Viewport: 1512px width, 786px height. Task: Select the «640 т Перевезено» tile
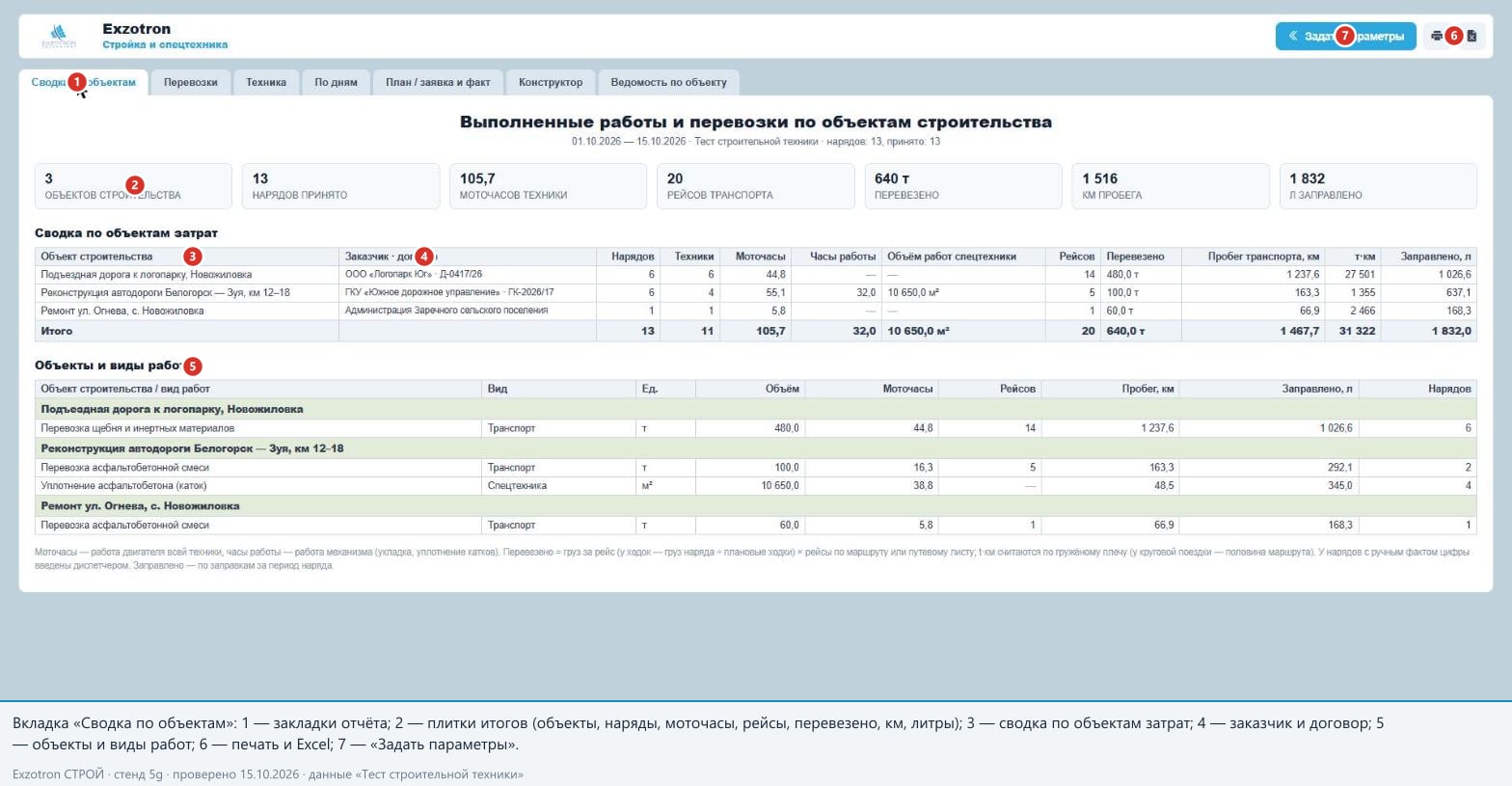point(963,186)
